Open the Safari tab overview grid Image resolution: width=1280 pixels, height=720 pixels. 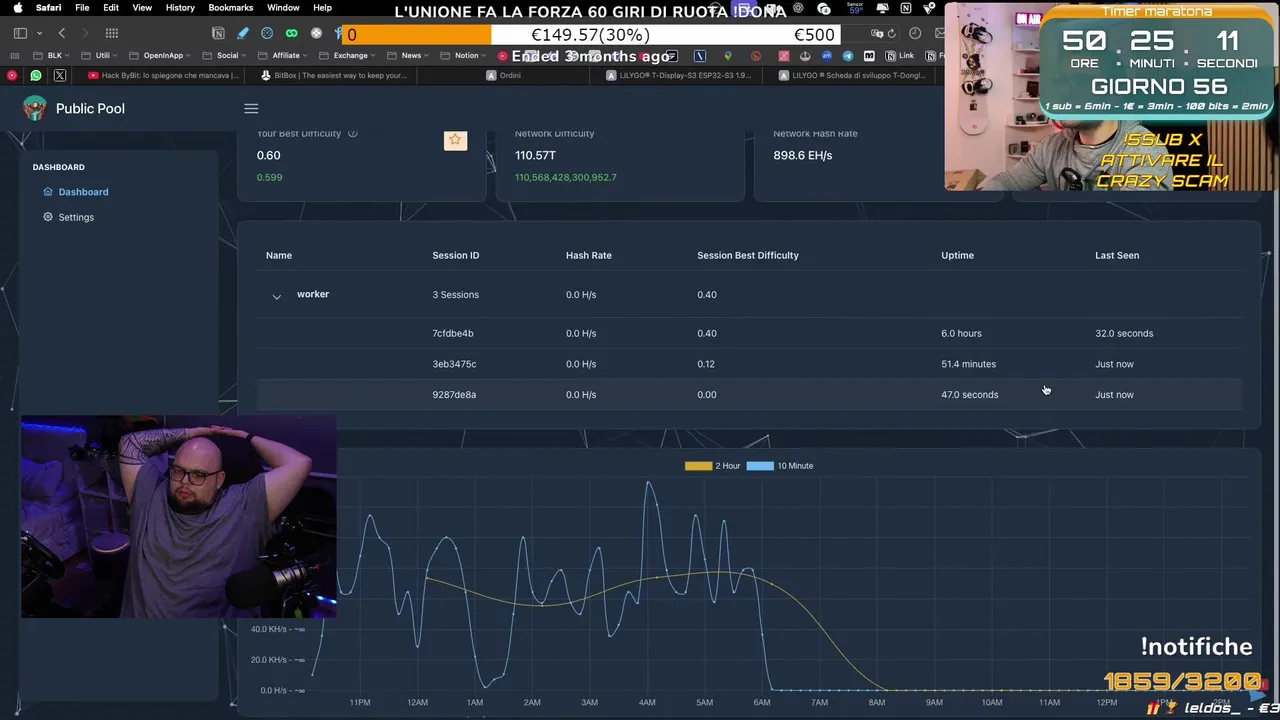coord(112,33)
